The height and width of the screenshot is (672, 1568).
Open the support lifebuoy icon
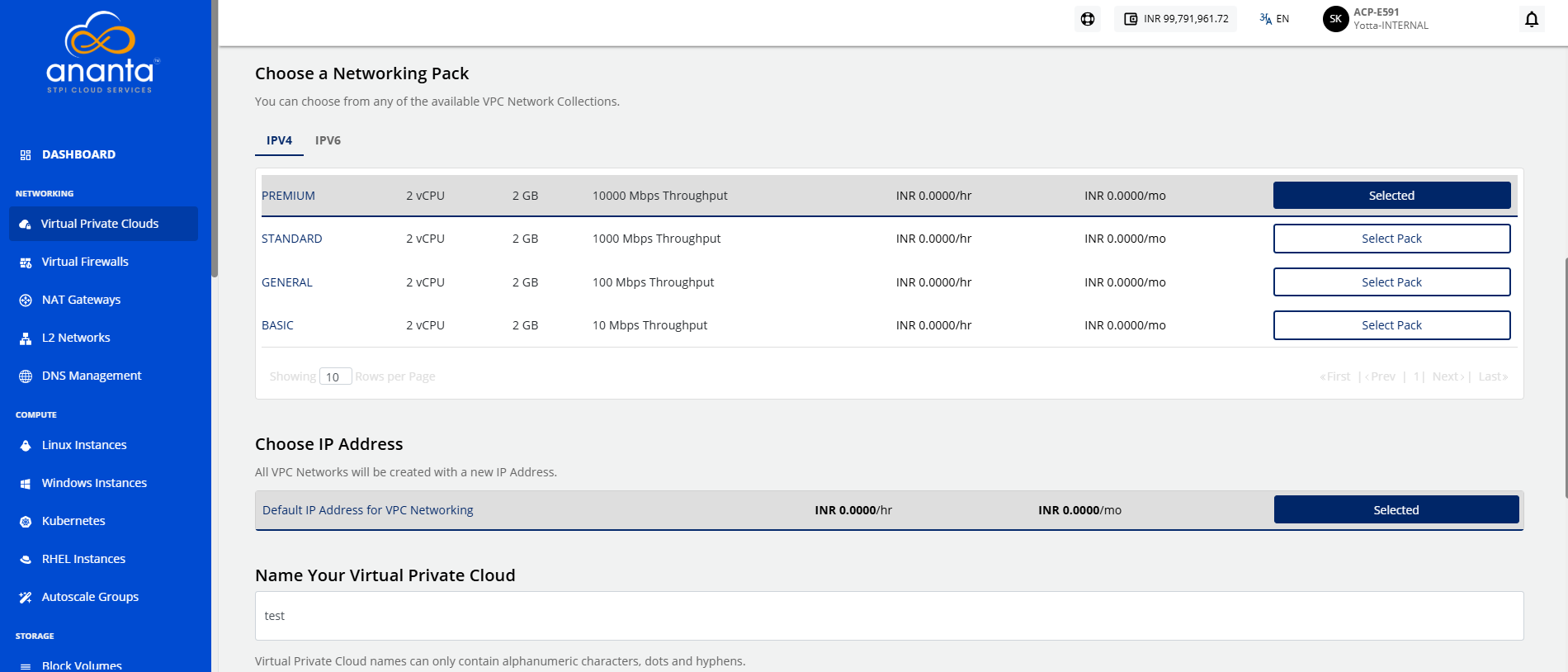tap(1088, 19)
